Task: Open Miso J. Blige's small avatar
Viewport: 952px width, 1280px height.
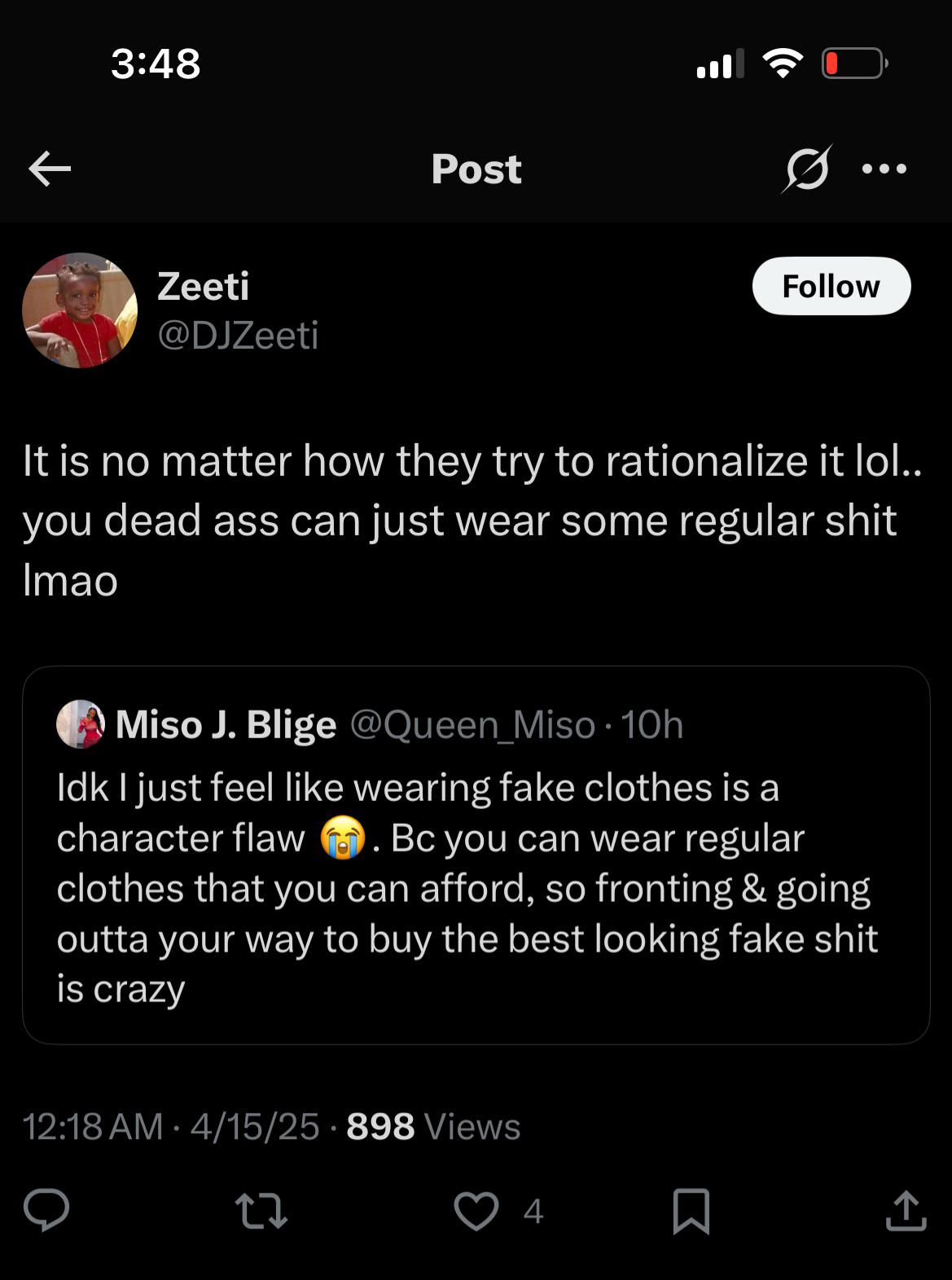Action: [x=80, y=724]
